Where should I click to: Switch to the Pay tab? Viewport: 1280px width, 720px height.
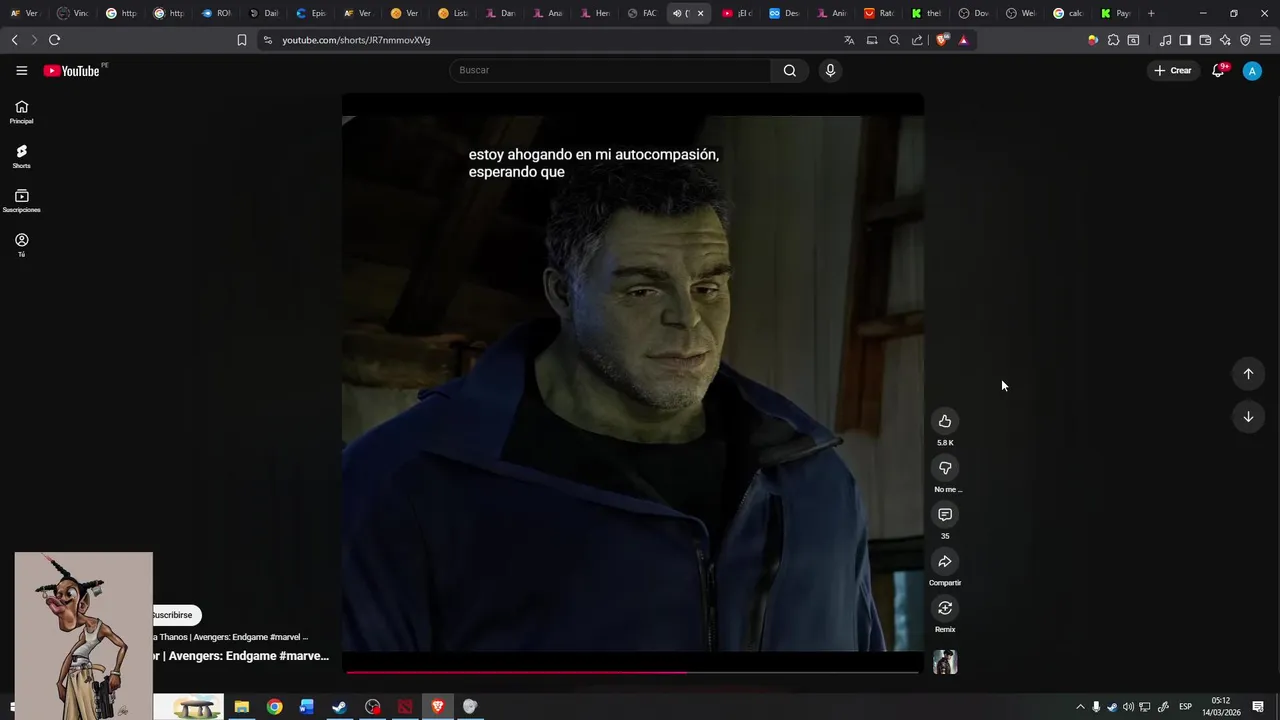point(1115,13)
